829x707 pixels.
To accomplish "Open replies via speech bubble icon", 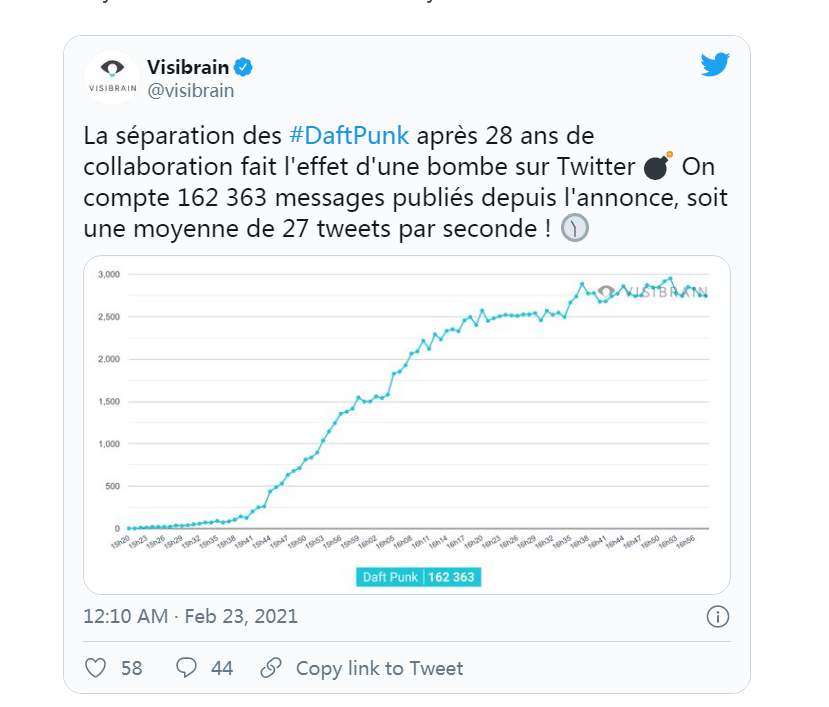I will (186, 668).
